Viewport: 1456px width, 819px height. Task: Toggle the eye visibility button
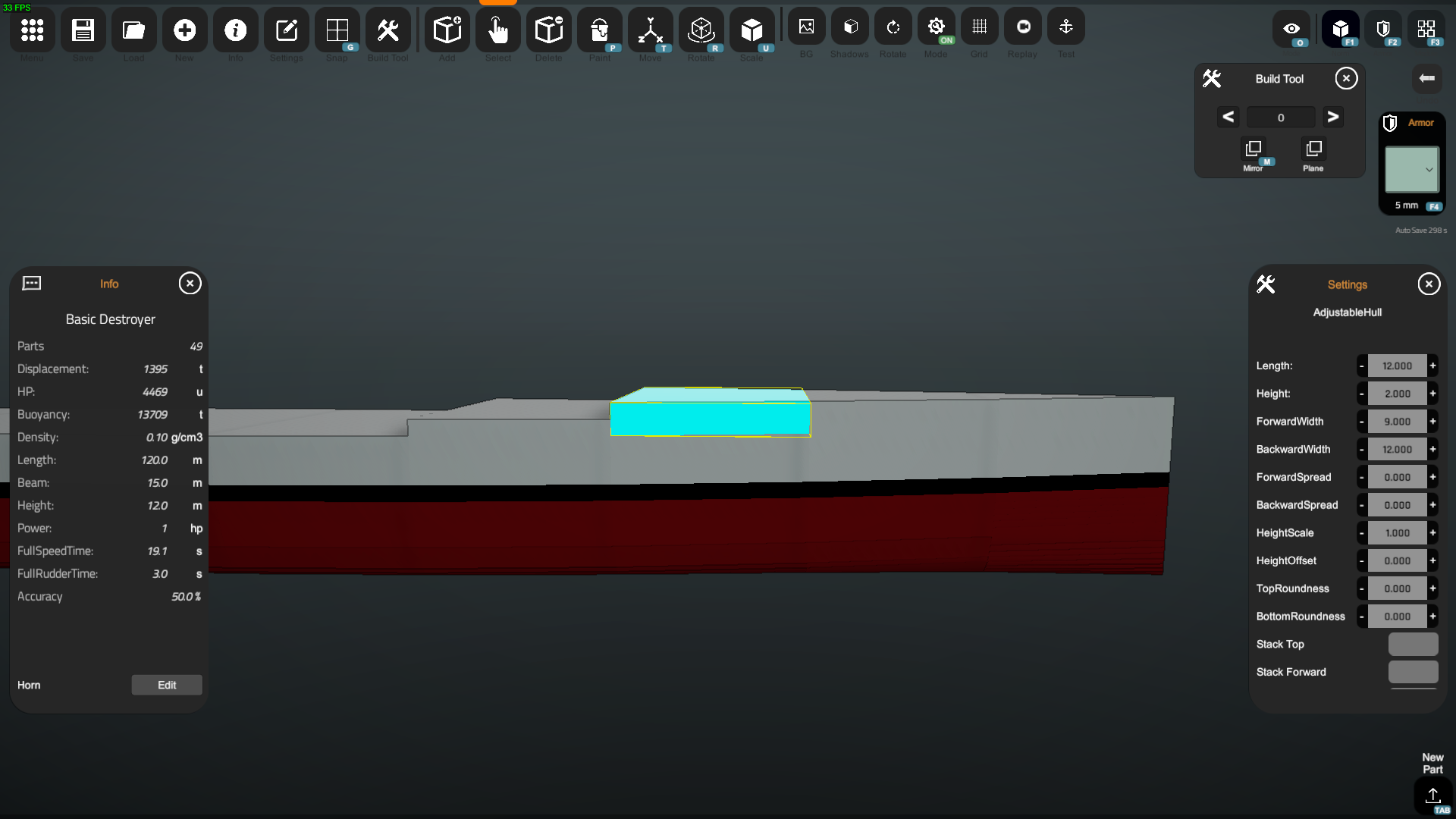coord(1291,30)
